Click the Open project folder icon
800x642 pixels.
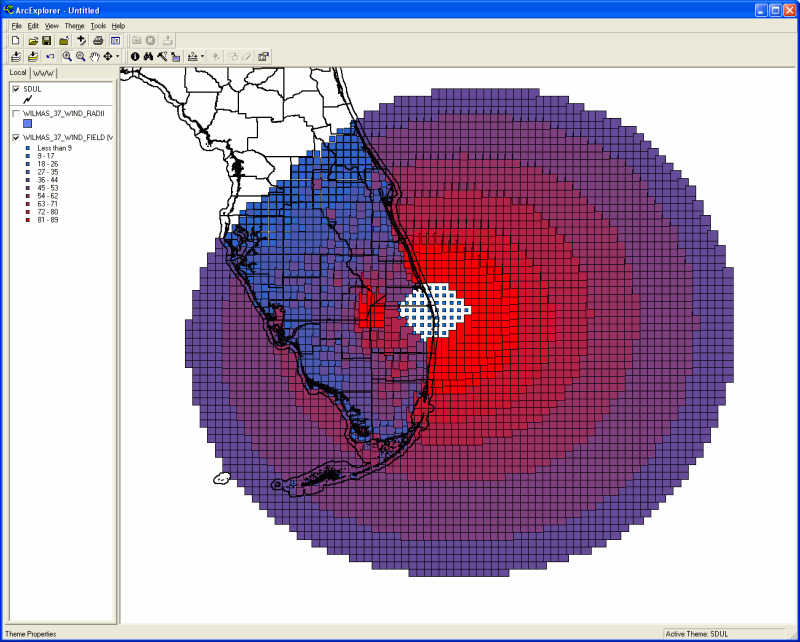click(33, 40)
